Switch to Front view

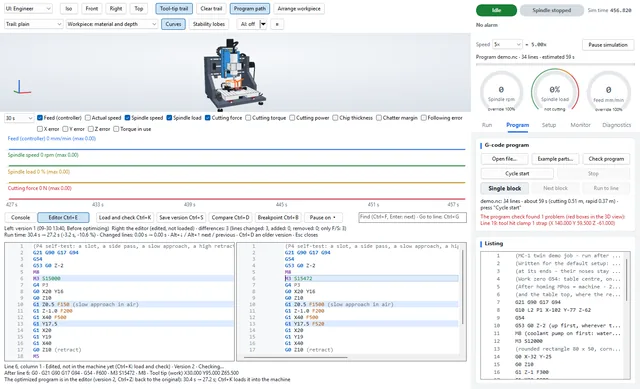point(92,9)
